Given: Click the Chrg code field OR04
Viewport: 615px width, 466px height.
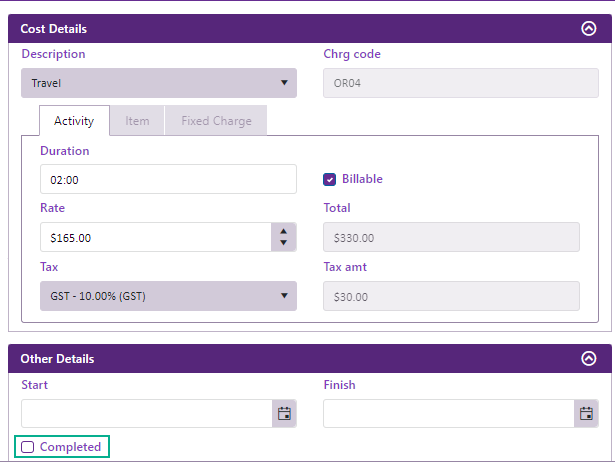Looking at the screenshot, I should 451,83.
